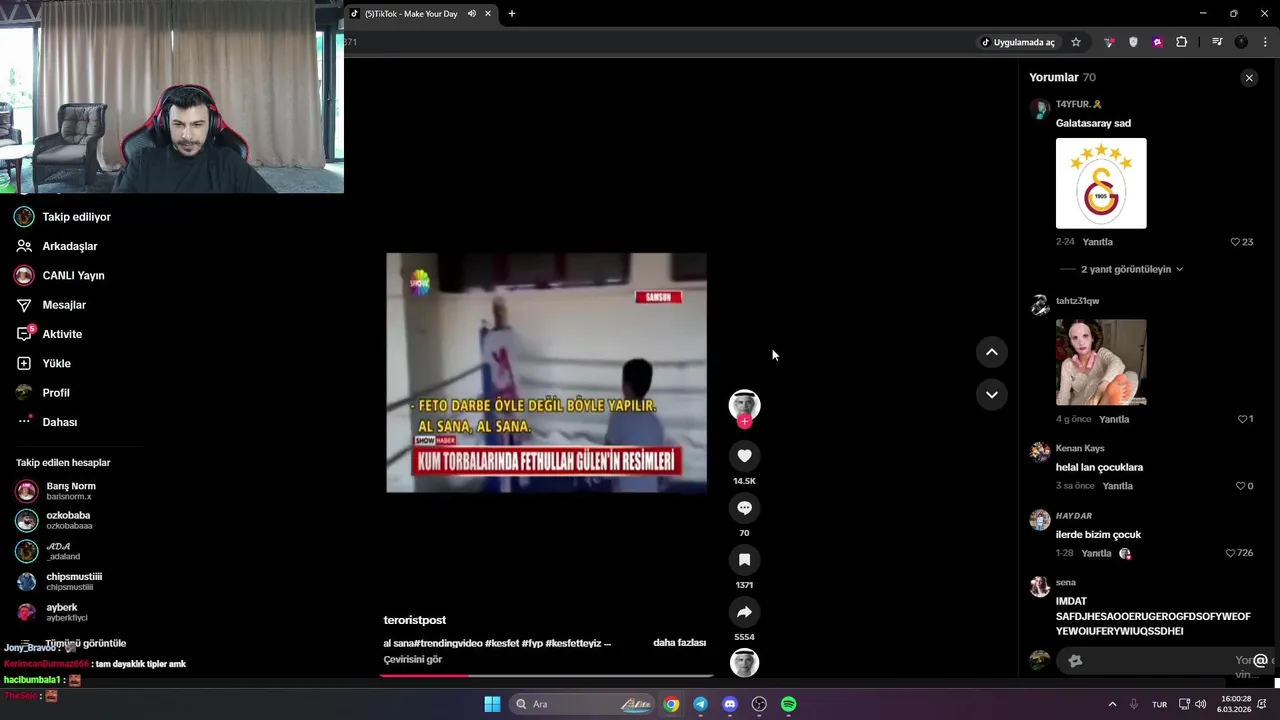Reply to T4YFUR's Galatasaray sad comment

[x=1097, y=242]
